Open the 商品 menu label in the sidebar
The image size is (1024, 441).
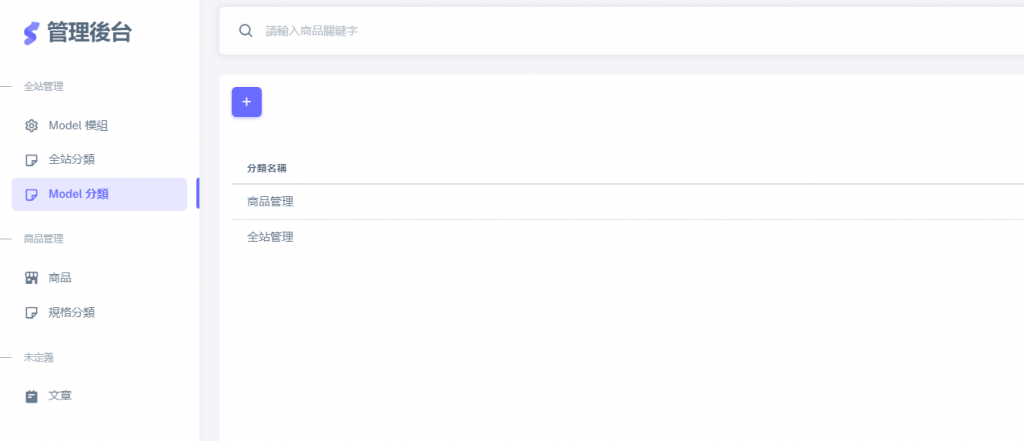click(60, 278)
